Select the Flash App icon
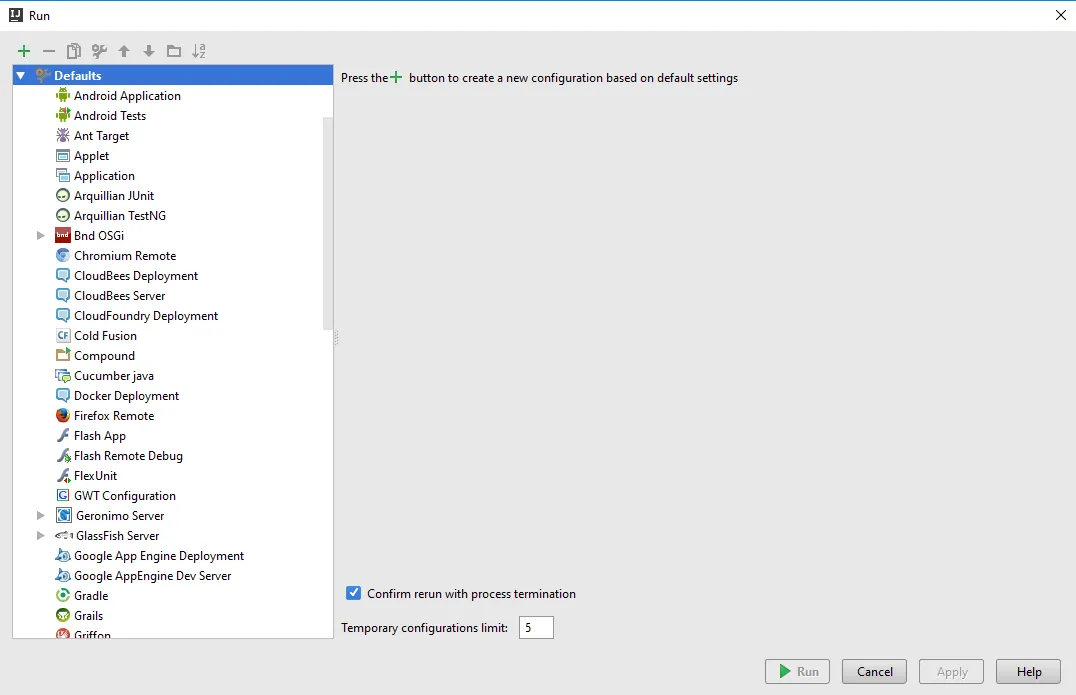 click(63, 436)
